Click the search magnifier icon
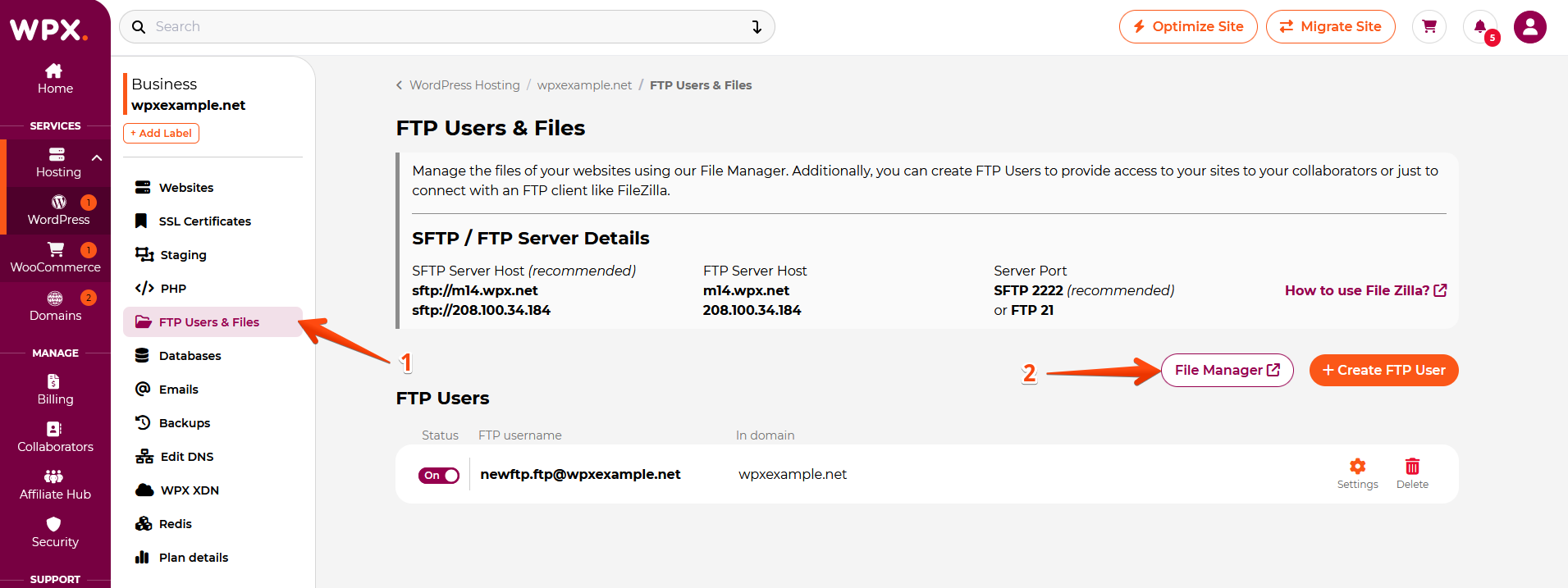The width and height of the screenshot is (1568, 588). [x=139, y=27]
